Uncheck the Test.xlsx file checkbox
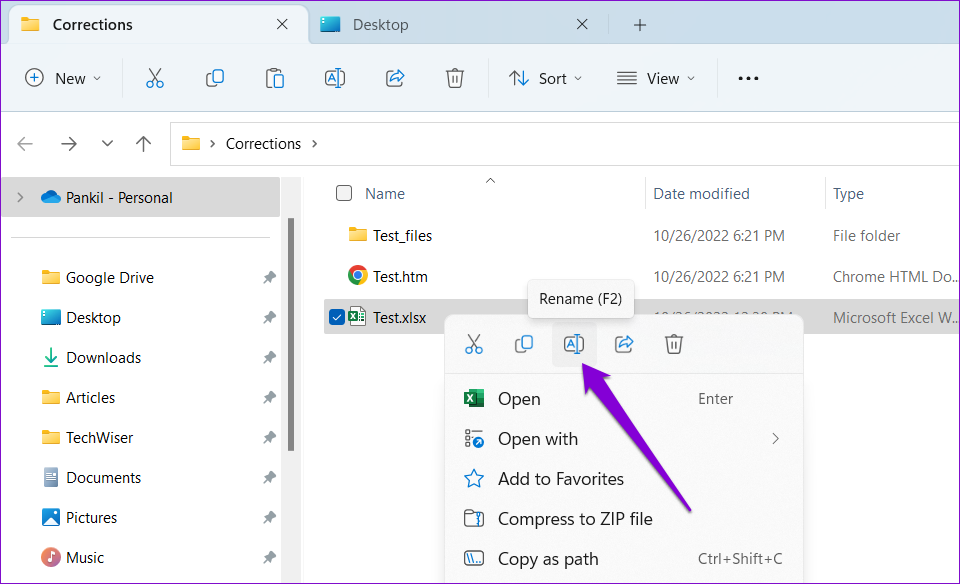The width and height of the screenshot is (960, 584). pos(337,317)
